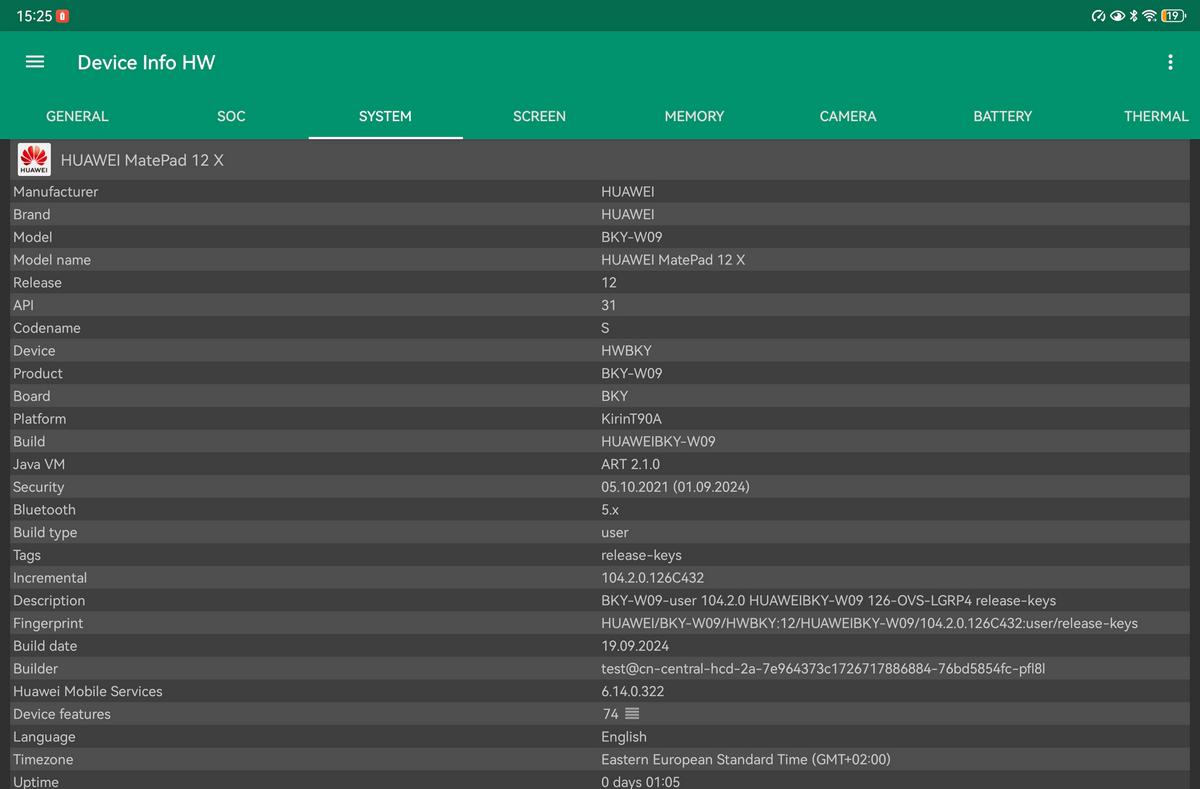
Task: Go to the MEMORY tab
Action: pyautogui.click(x=694, y=116)
